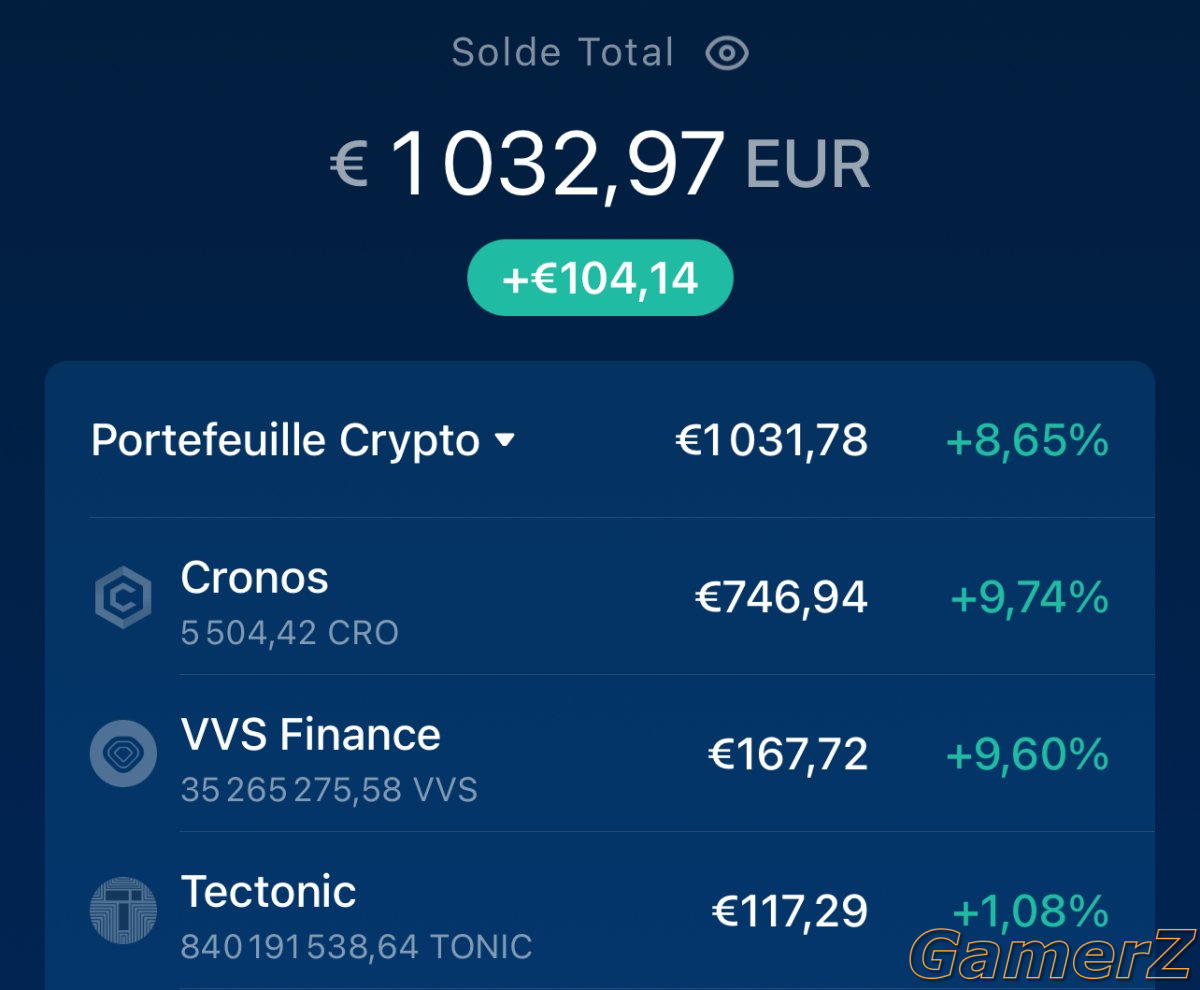The height and width of the screenshot is (990, 1200).
Task: Toggle balance visibility eye icon
Action: point(727,53)
